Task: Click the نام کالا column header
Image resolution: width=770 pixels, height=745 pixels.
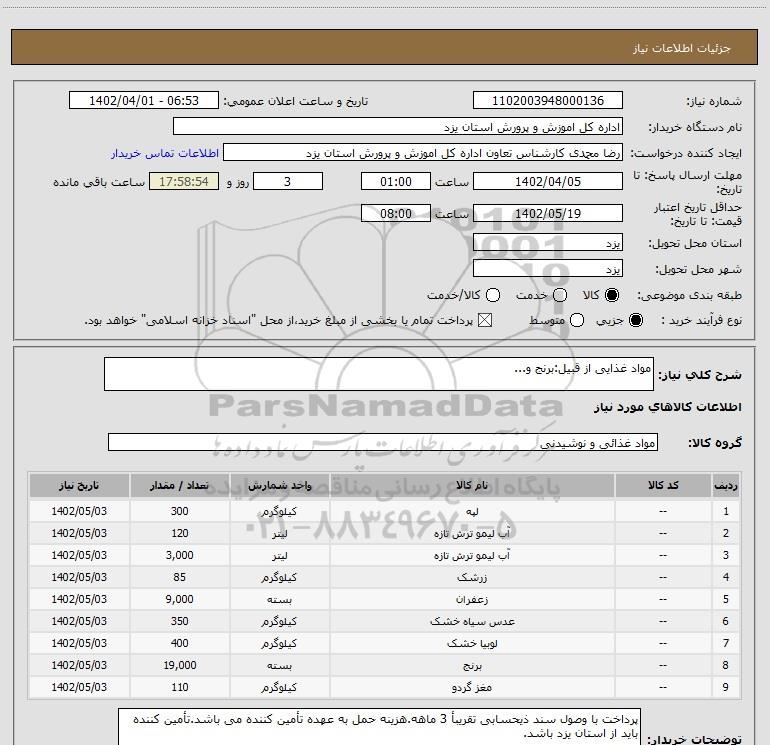Action: coord(472,486)
